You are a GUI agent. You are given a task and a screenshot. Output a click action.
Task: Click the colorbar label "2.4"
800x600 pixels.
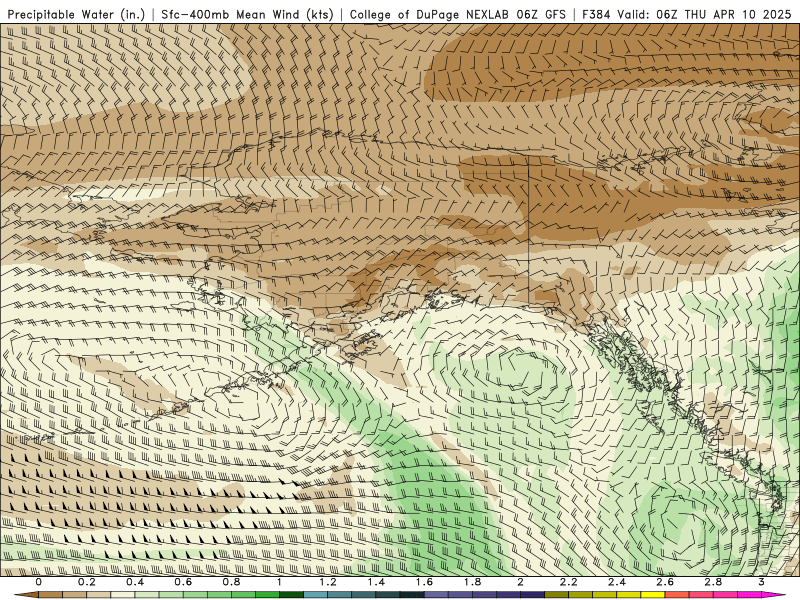(617, 582)
